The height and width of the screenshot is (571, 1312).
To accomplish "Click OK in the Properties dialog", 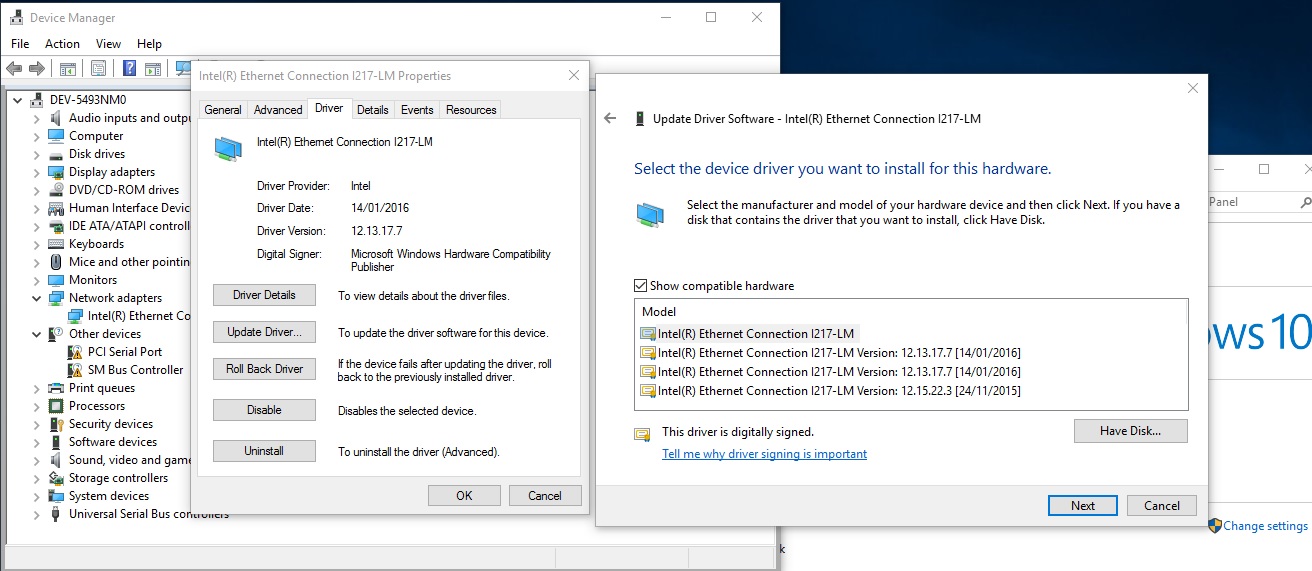I will [464, 495].
